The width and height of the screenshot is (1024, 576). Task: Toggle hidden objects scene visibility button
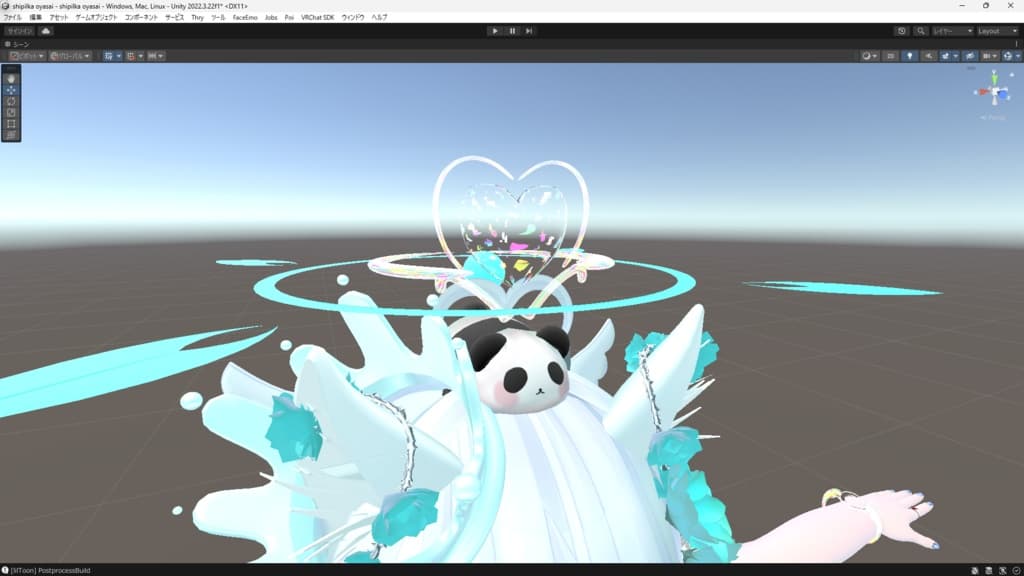[970, 56]
